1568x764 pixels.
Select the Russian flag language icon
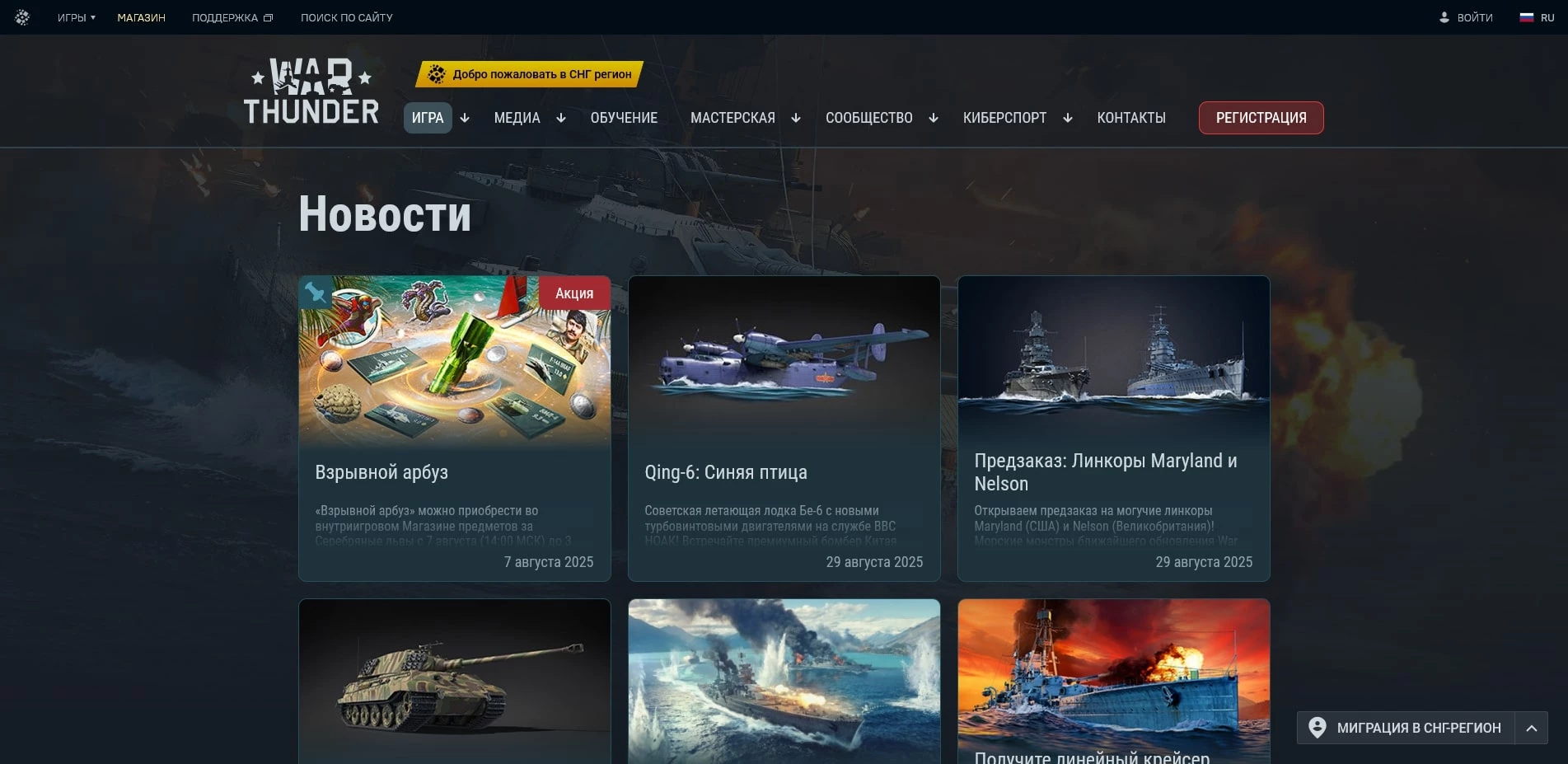[x=1528, y=16]
